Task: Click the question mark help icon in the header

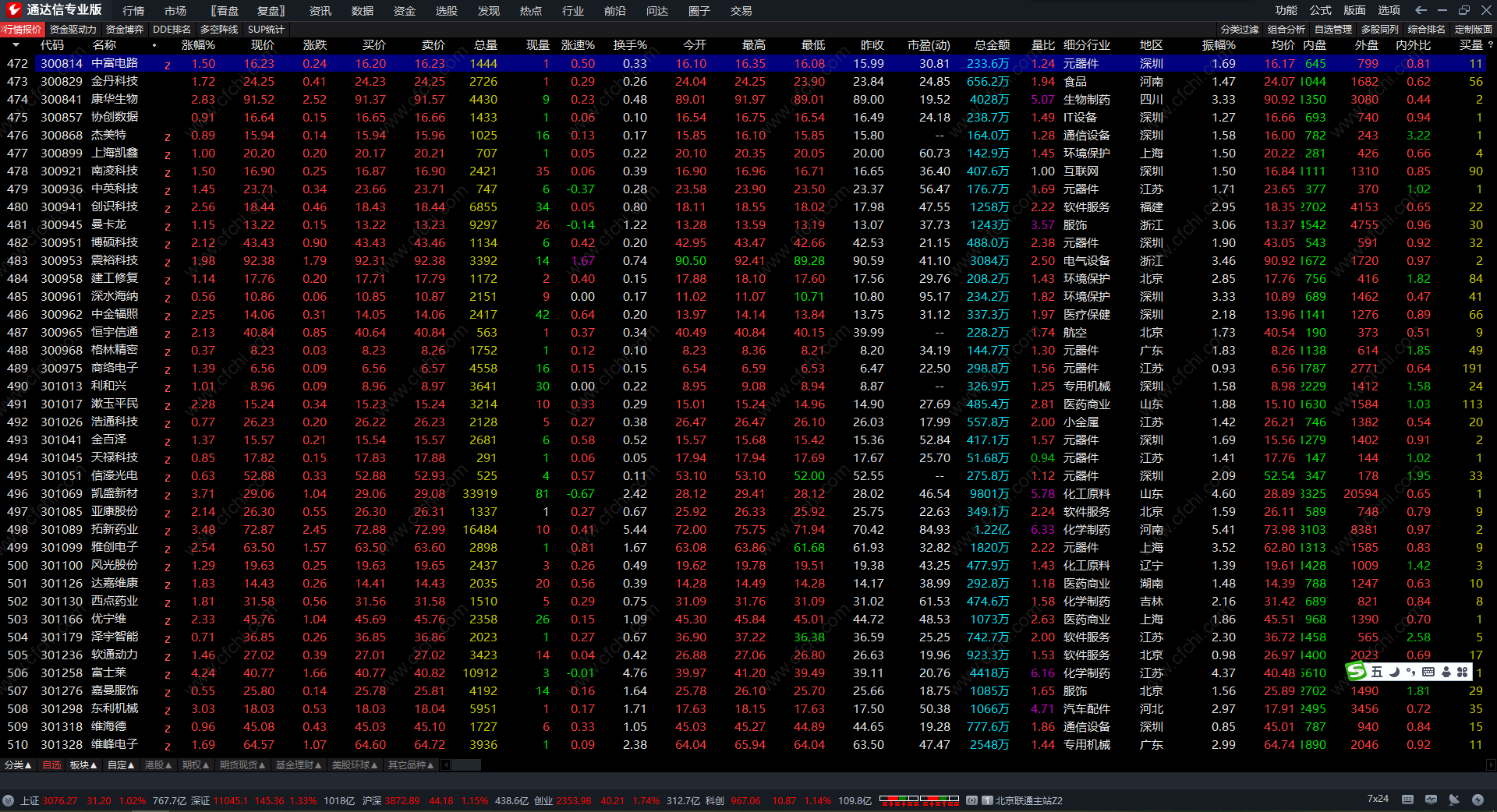Action: point(1491,45)
